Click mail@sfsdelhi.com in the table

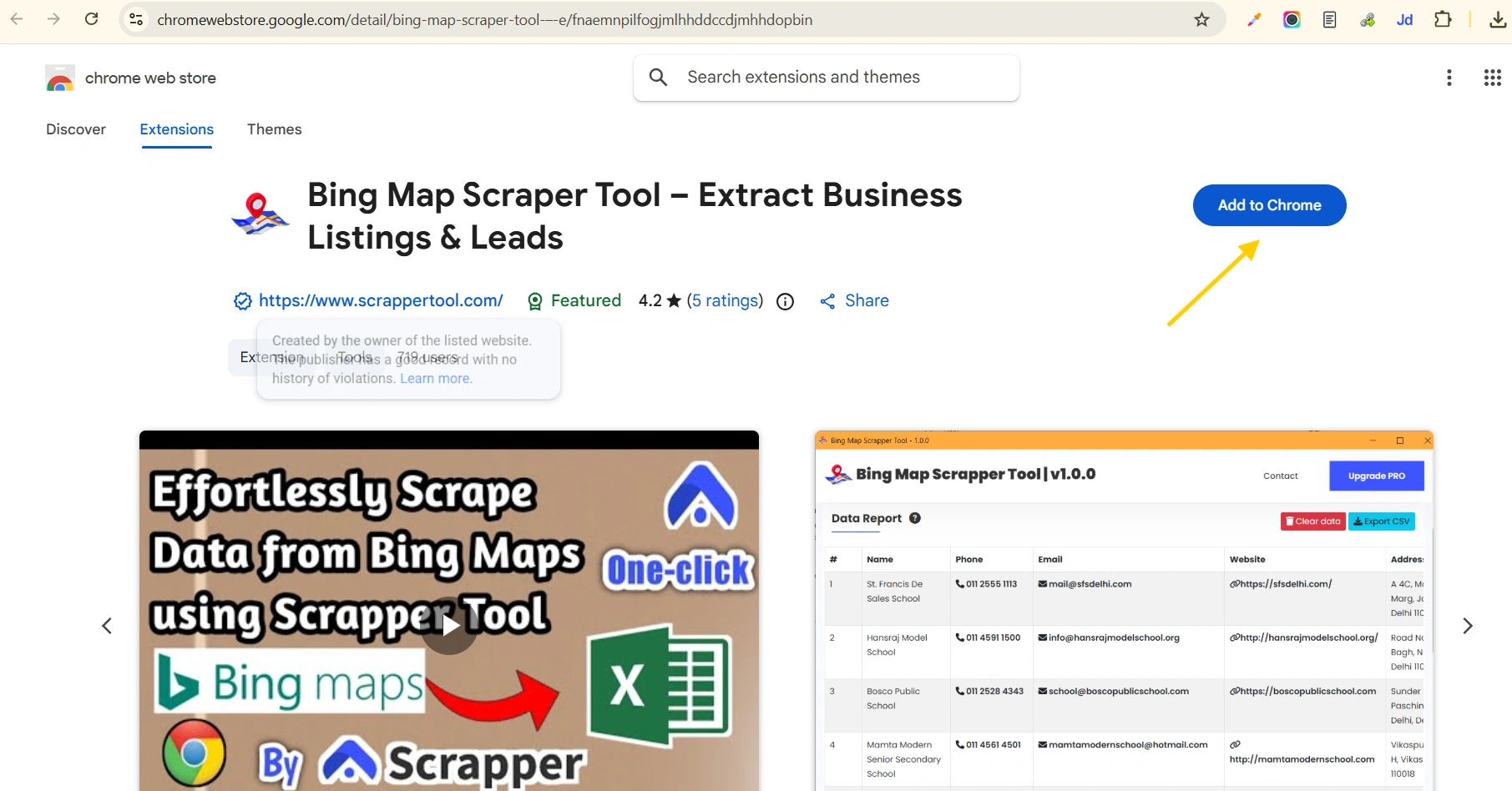pos(1085,584)
